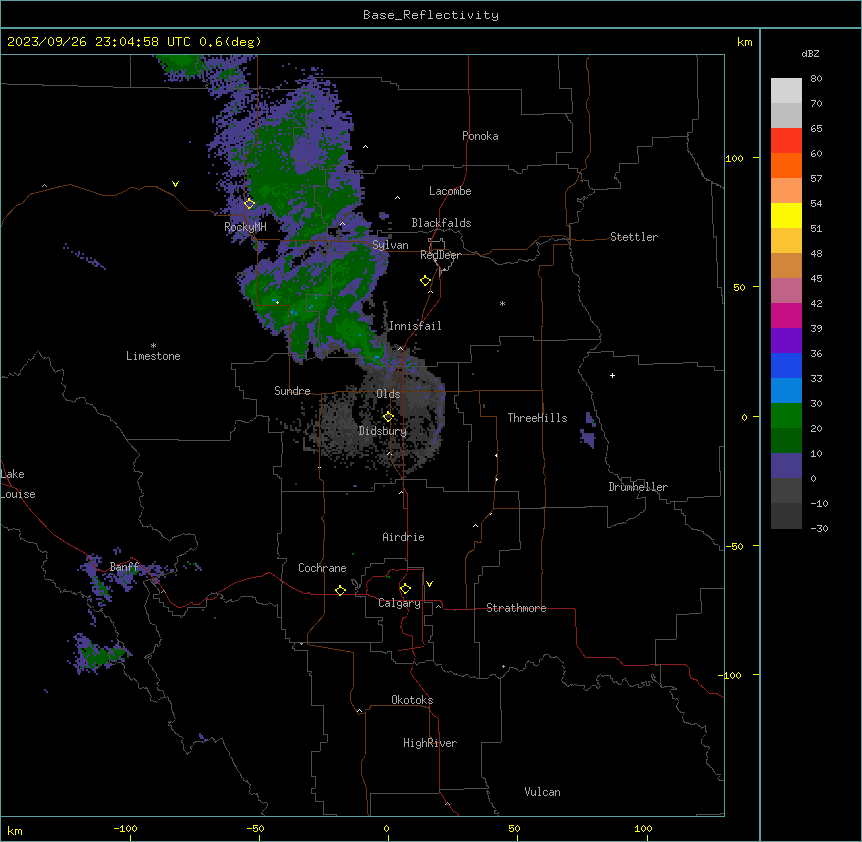Click the km unit label at top right
This screenshot has height=842, width=862.
745,42
